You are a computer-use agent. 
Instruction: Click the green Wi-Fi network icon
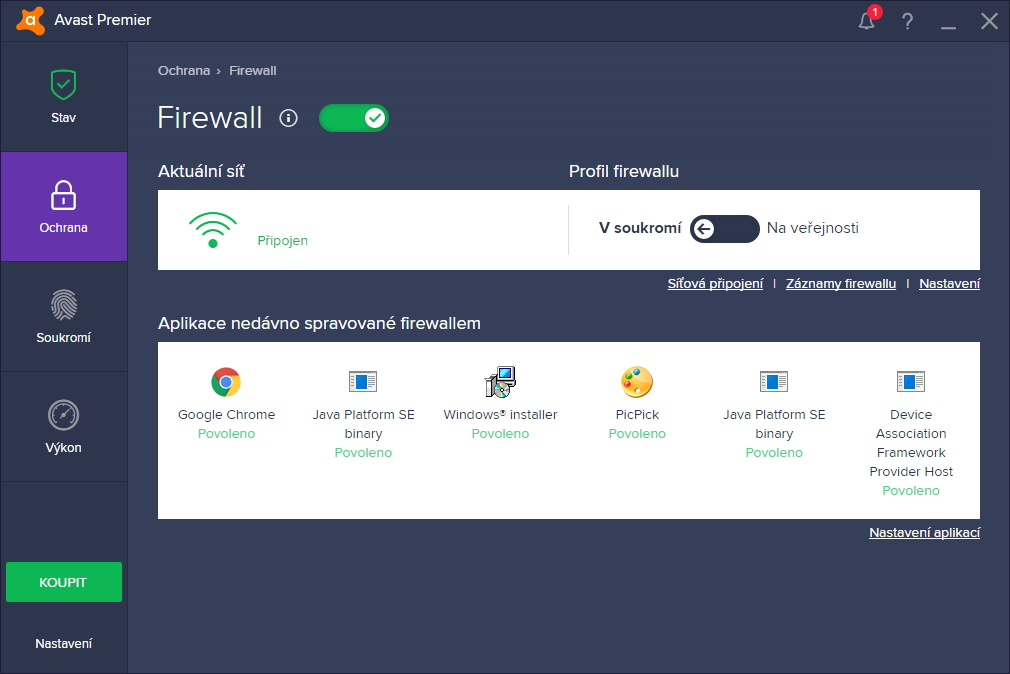click(x=213, y=229)
